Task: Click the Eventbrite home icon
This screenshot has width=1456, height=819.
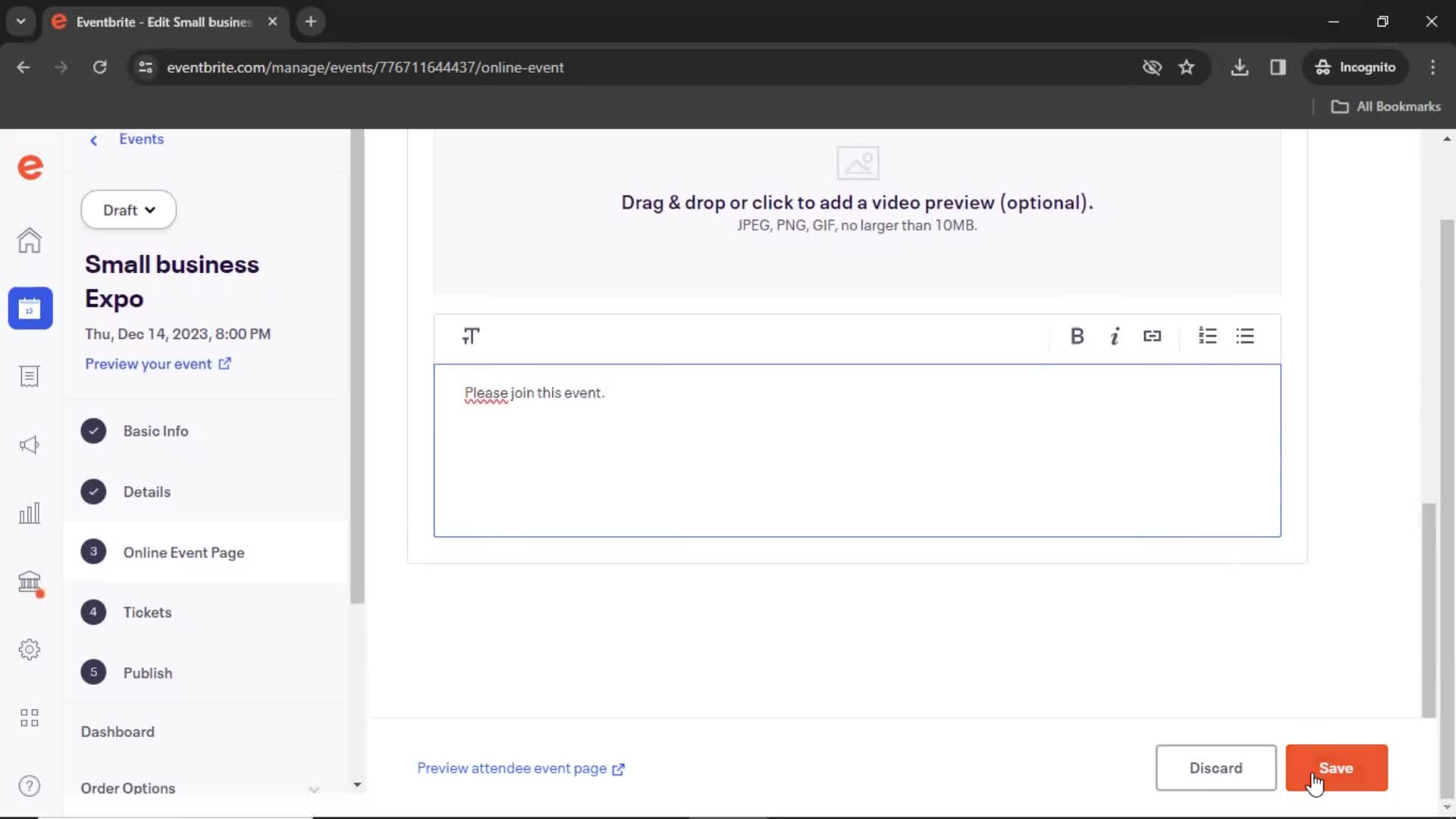Action: click(x=29, y=240)
